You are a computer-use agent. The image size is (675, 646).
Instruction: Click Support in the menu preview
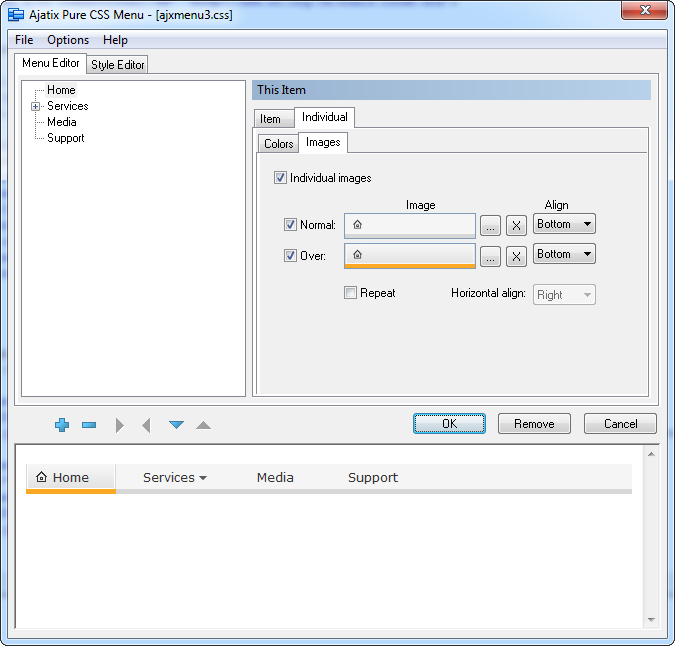click(x=373, y=477)
